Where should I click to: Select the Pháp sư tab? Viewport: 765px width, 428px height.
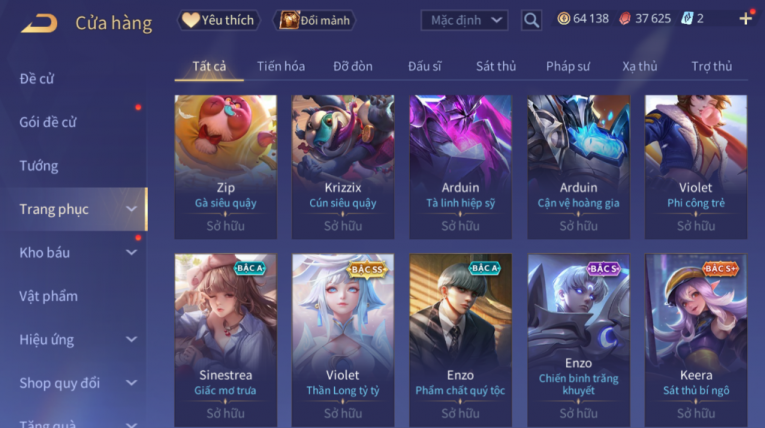point(568,66)
